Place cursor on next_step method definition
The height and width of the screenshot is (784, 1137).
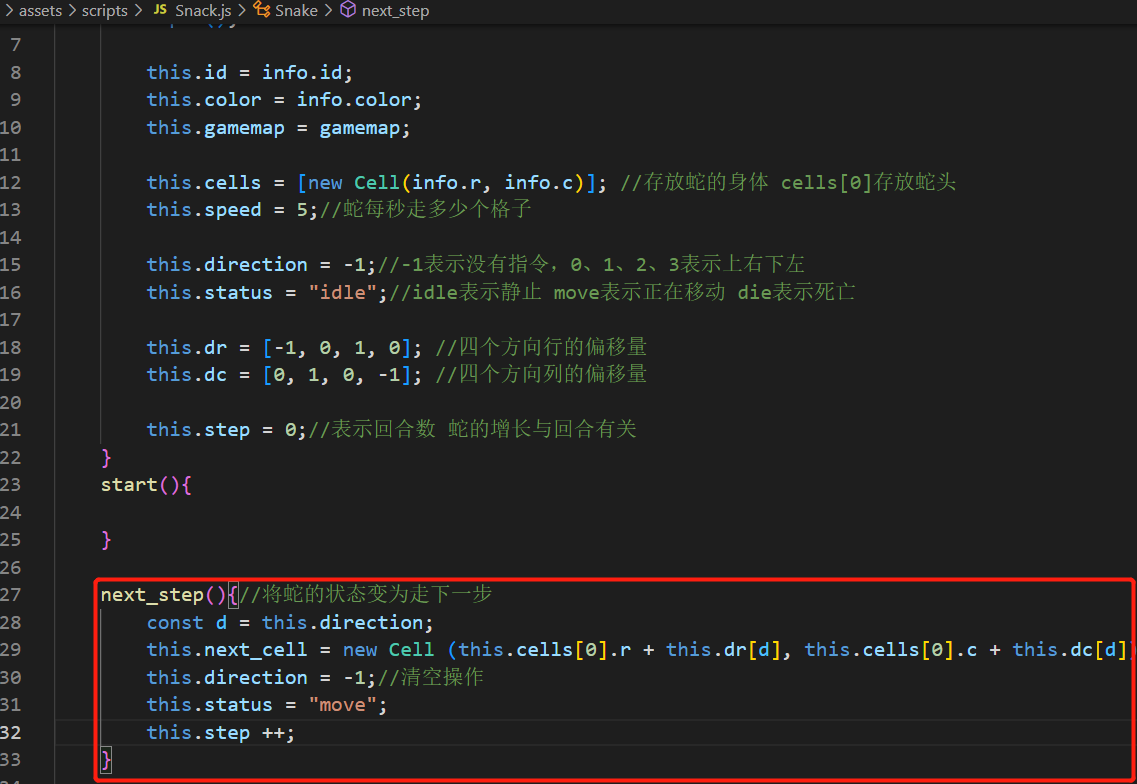coord(151,595)
